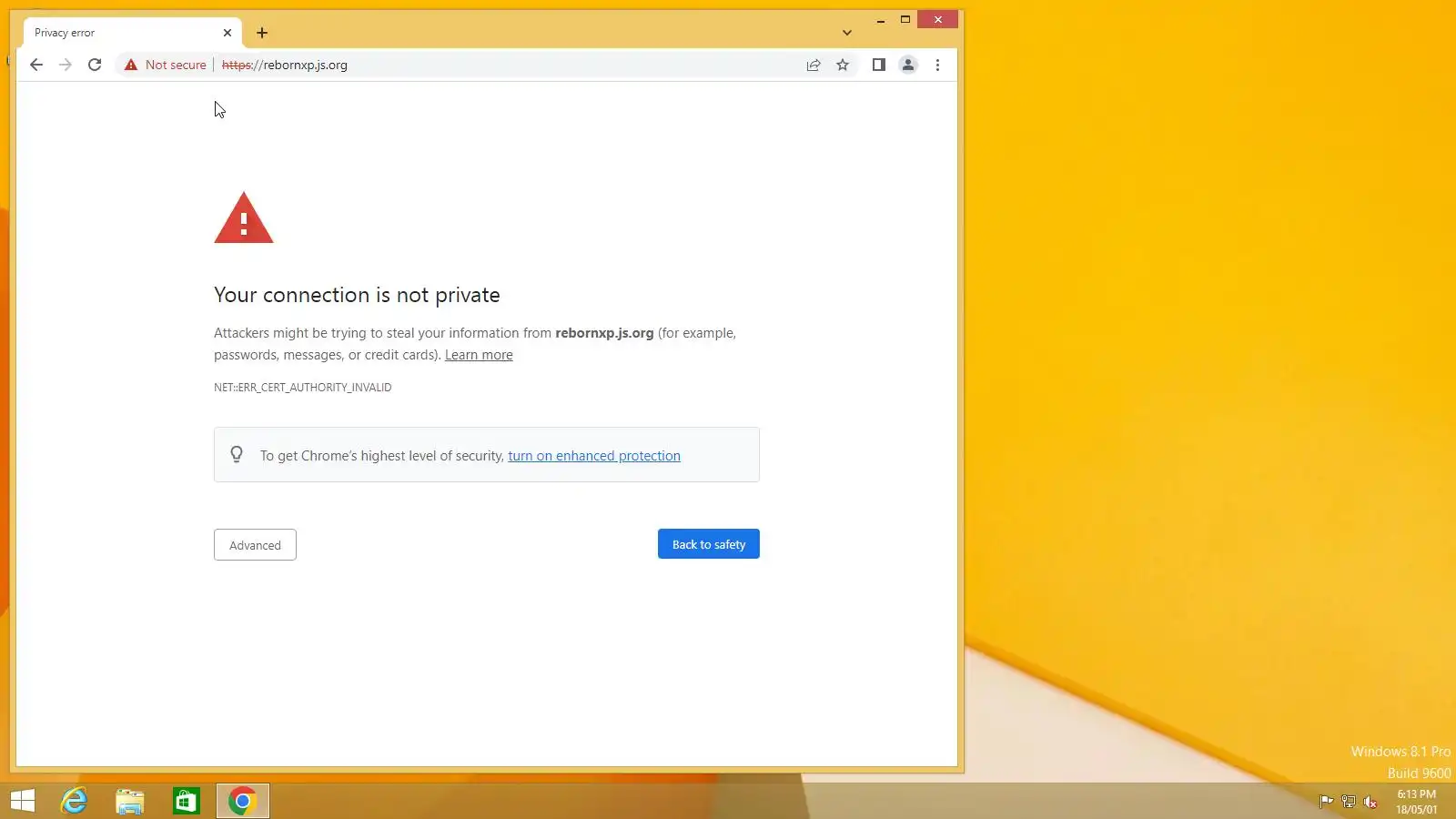Open the Learn more link
This screenshot has height=819, width=1456.
coord(479,355)
